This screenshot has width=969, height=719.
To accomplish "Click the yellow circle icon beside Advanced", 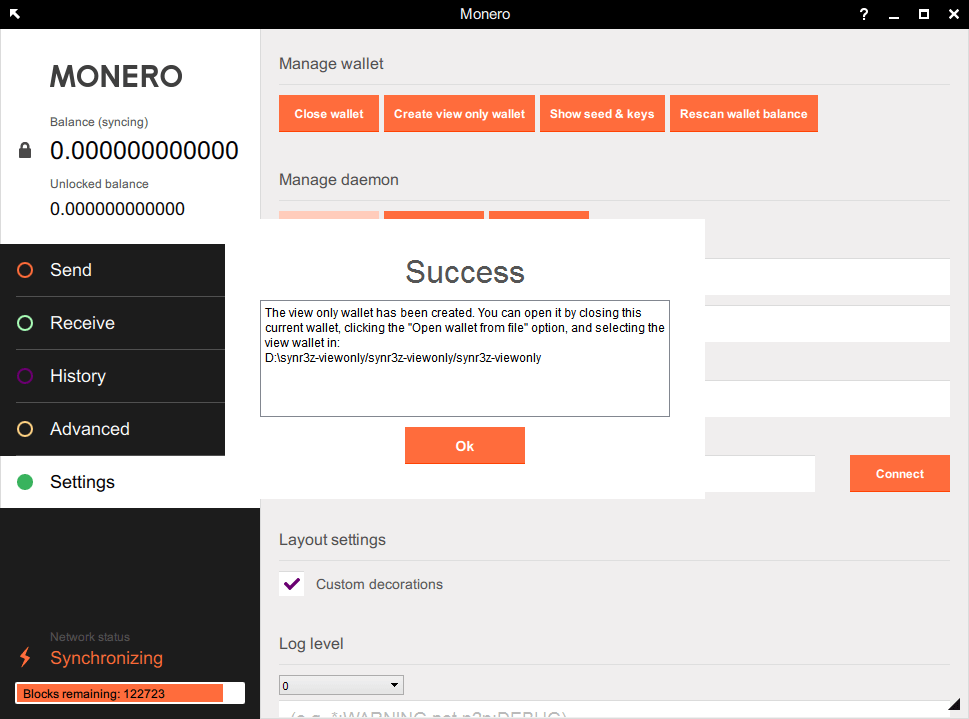I will [25, 429].
